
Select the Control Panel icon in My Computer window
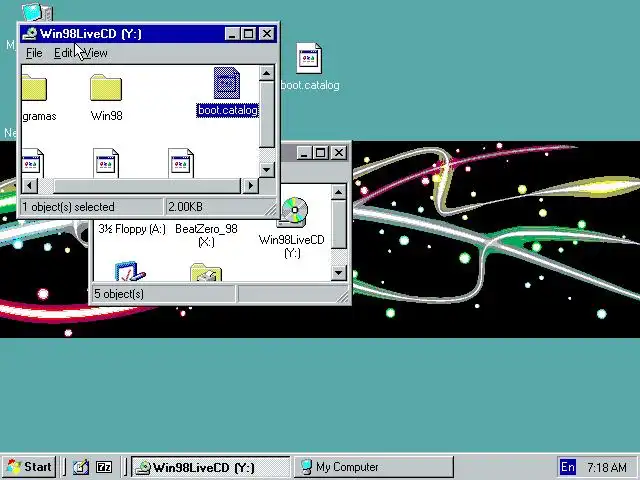pos(130,271)
